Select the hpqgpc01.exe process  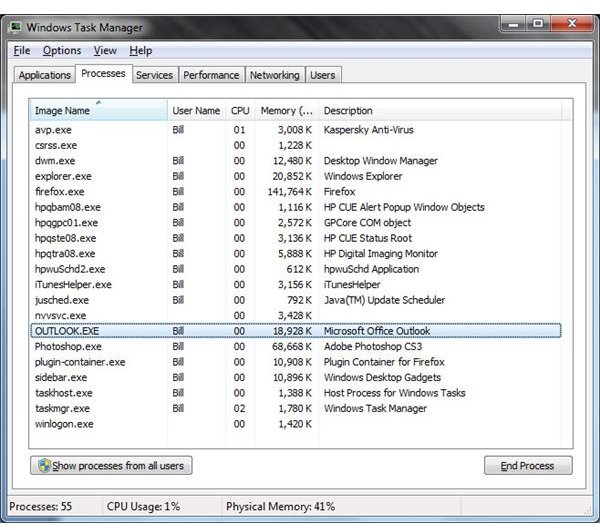click(295, 223)
